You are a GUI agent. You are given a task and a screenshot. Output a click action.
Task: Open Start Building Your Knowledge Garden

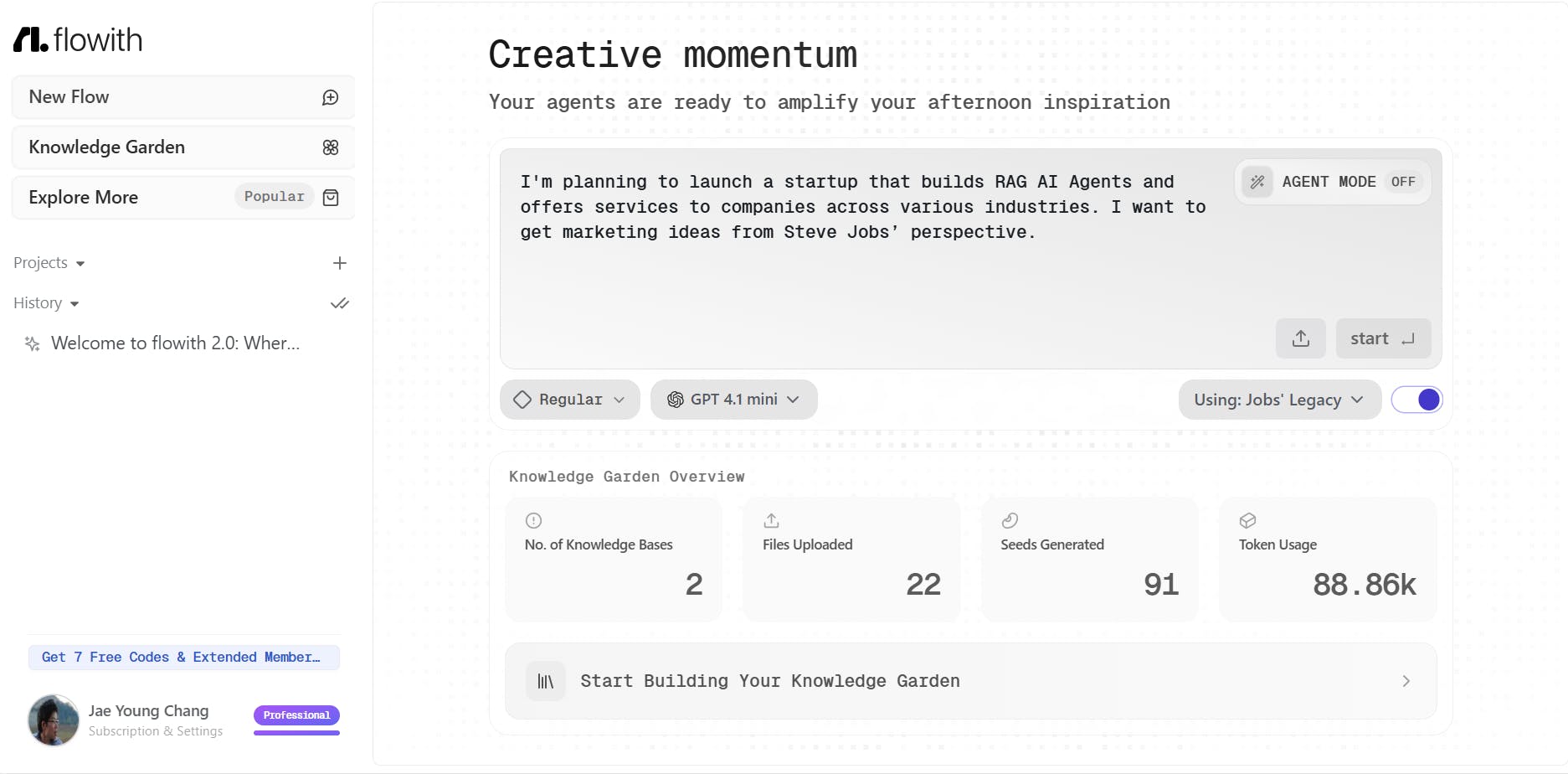[970, 681]
